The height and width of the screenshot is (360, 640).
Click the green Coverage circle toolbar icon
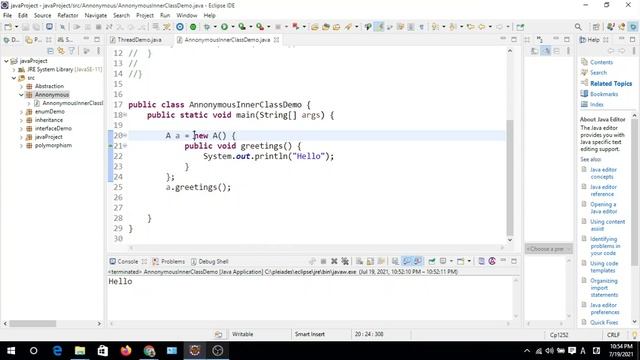pos(193,27)
